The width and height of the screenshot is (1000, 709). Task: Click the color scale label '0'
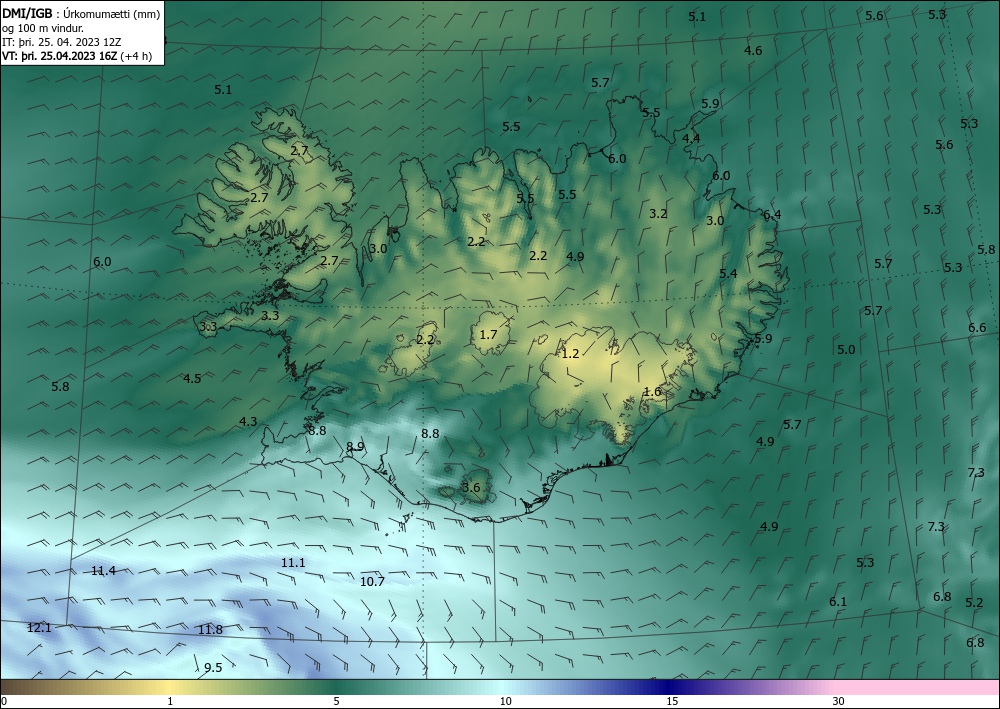click(x=4, y=702)
